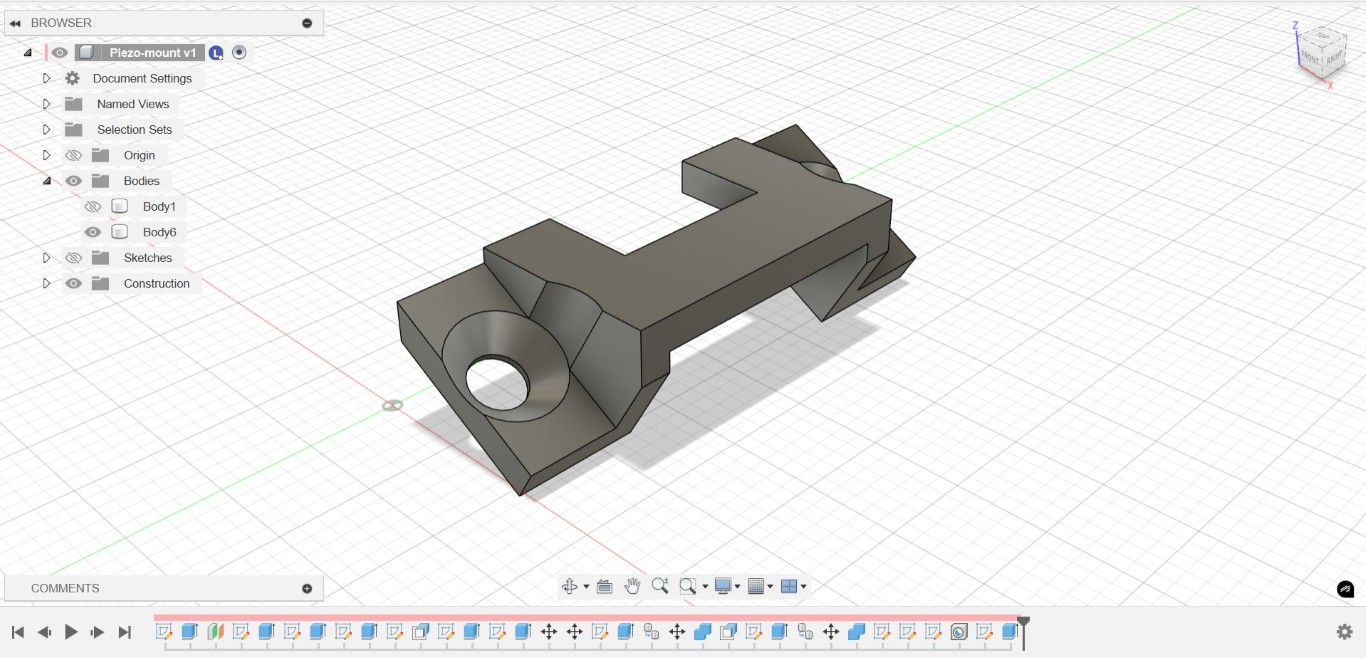The width and height of the screenshot is (1366, 658).
Task: Collapse the Piezo-mount v1 root node
Action: pos(28,53)
